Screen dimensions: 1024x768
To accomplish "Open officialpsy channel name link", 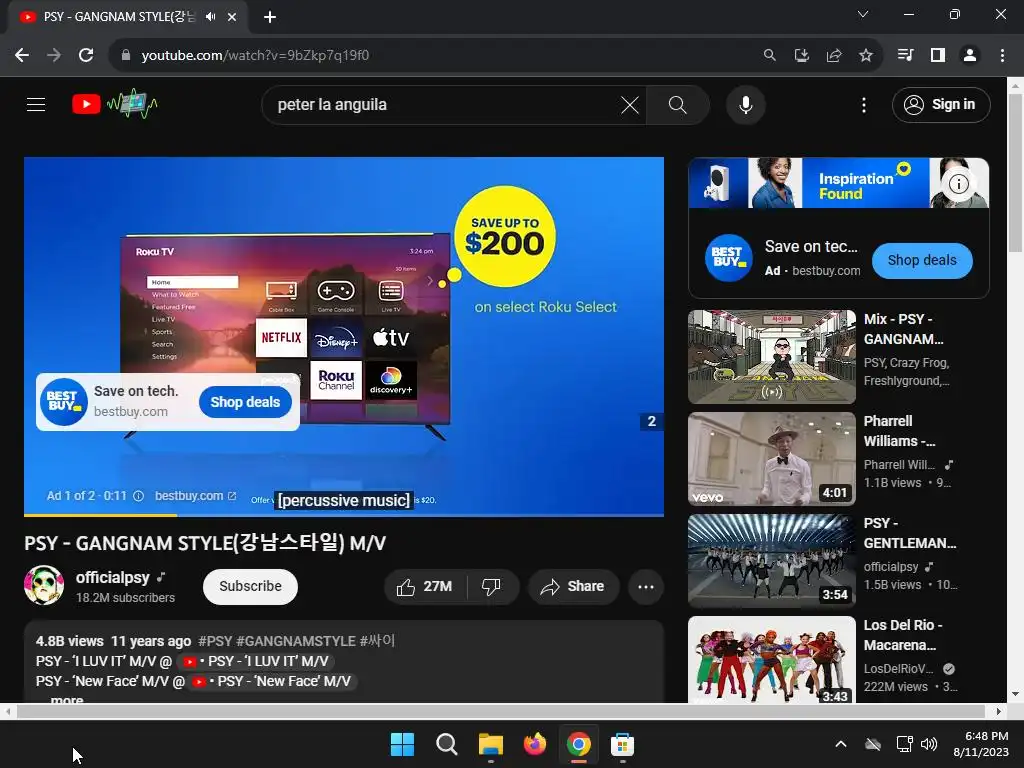I will (x=112, y=577).
